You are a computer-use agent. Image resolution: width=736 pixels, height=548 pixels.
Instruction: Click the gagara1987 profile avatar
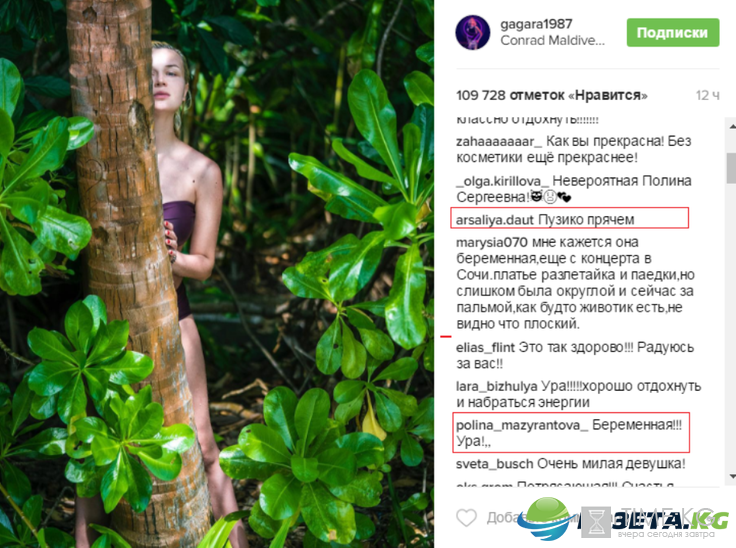(x=473, y=32)
